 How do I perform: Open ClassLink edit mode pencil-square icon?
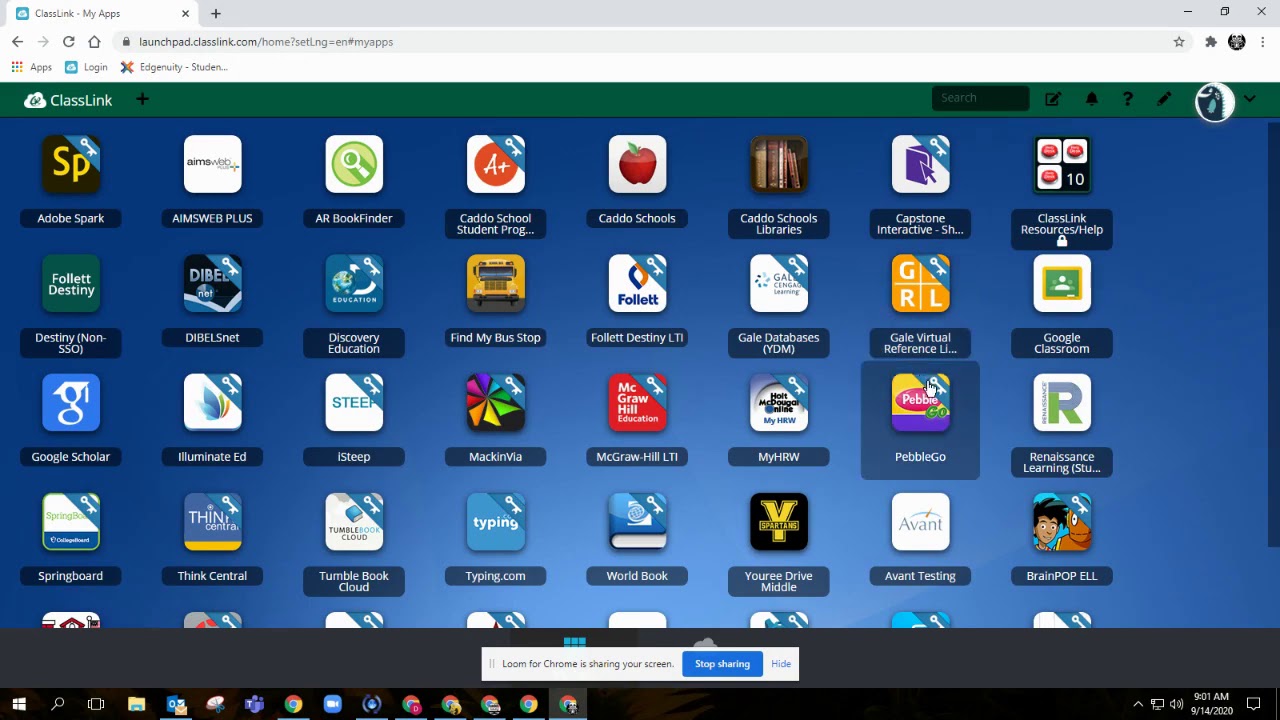[x=1053, y=99]
